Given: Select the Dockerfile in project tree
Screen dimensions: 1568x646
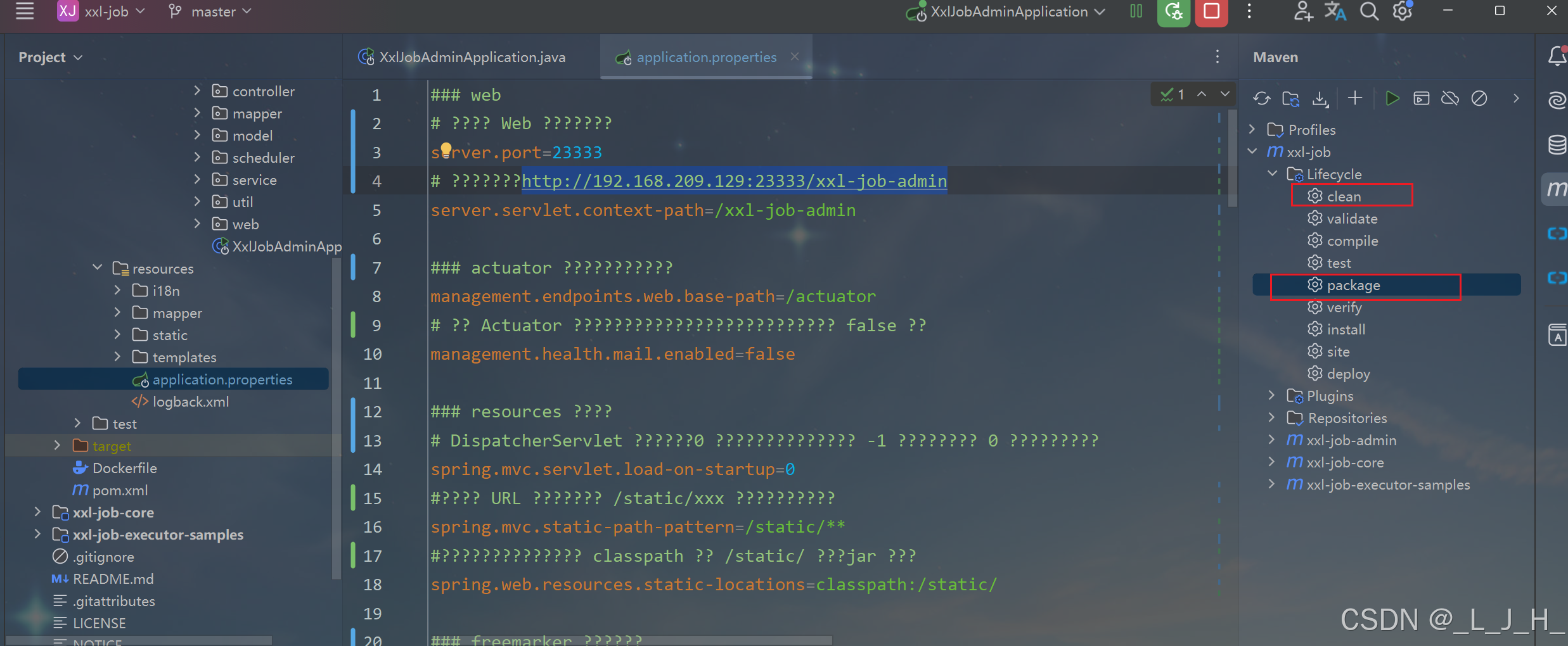Looking at the screenshot, I should pyautogui.click(x=115, y=468).
